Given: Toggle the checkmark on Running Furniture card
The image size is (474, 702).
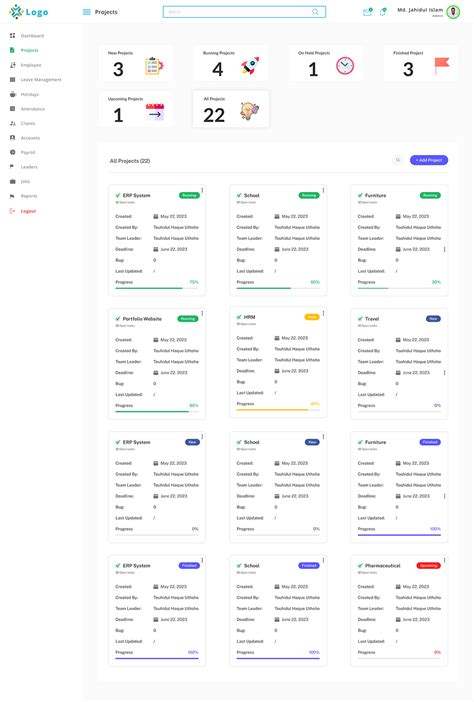Looking at the screenshot, I should click(360, 196).
